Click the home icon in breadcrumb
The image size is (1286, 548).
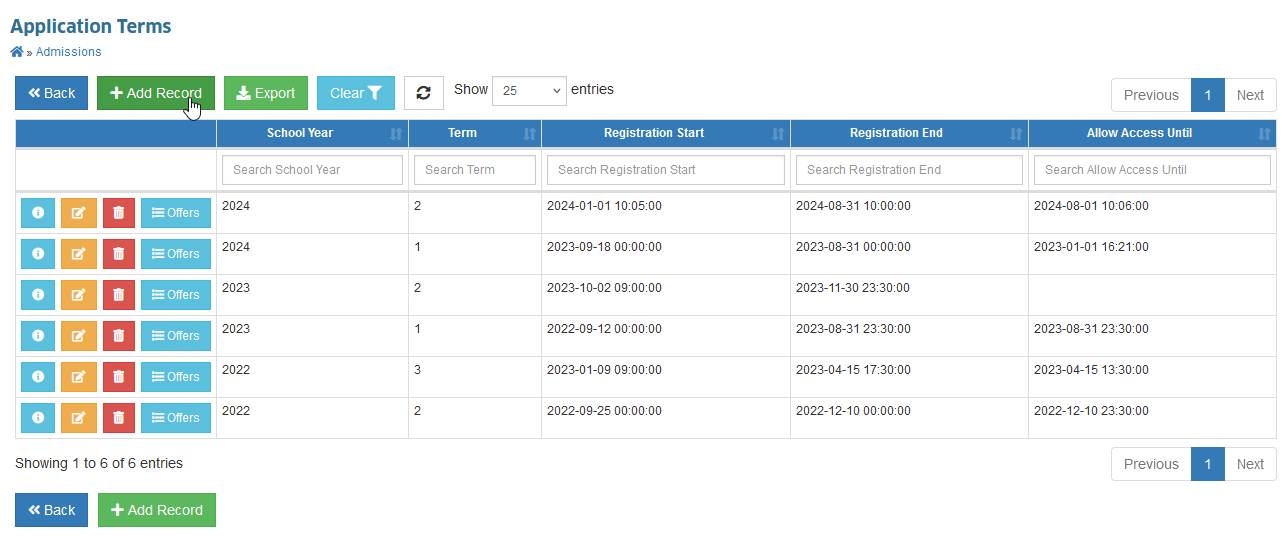pyautogui.click(x=17, y=52)
